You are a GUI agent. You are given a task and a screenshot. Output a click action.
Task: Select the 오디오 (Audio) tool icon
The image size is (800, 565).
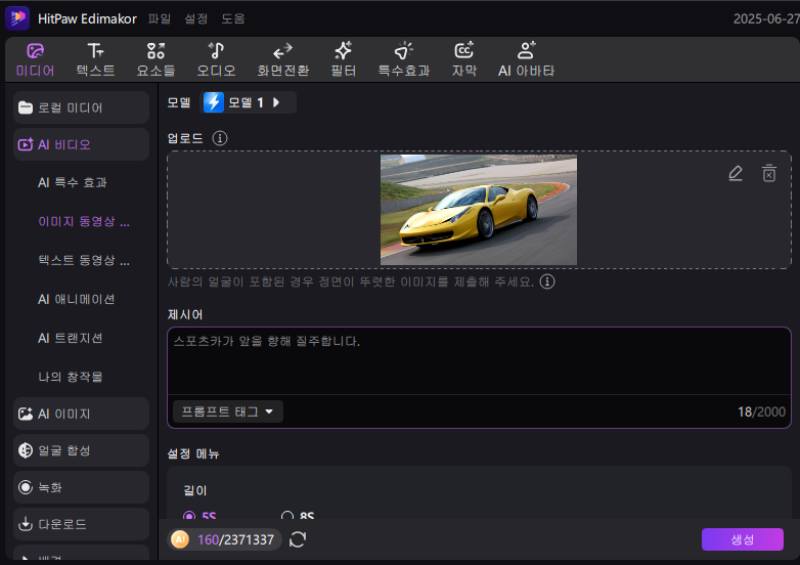coord(216,59)
